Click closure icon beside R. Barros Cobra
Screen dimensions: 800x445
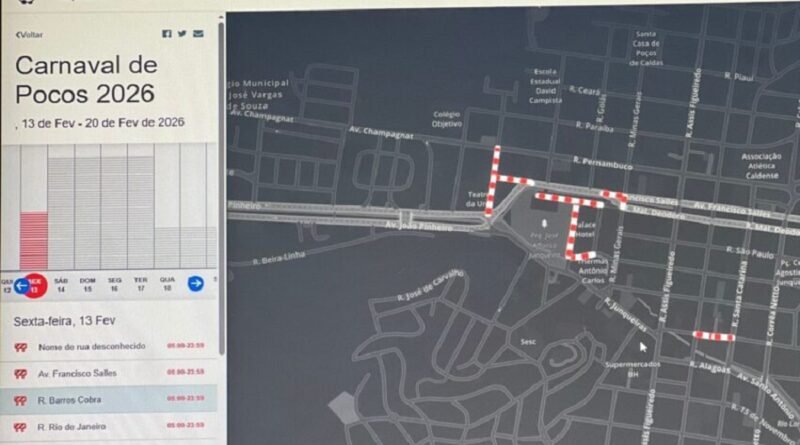pyautogui.click(x=20, y=401)
